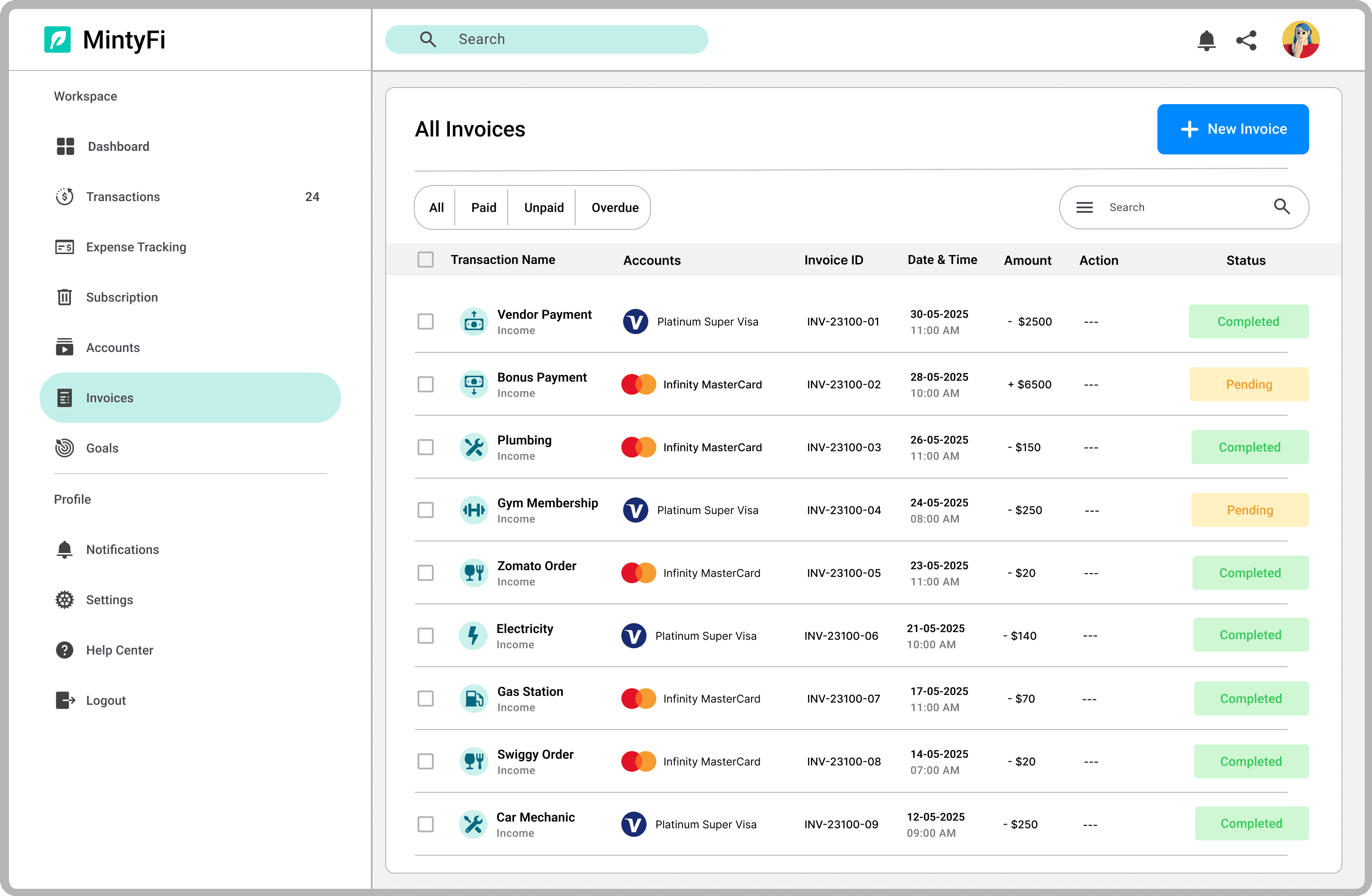Switch to the Overdue filter tab
This screenshot has width=1372, height=896.
pos(615,207)
